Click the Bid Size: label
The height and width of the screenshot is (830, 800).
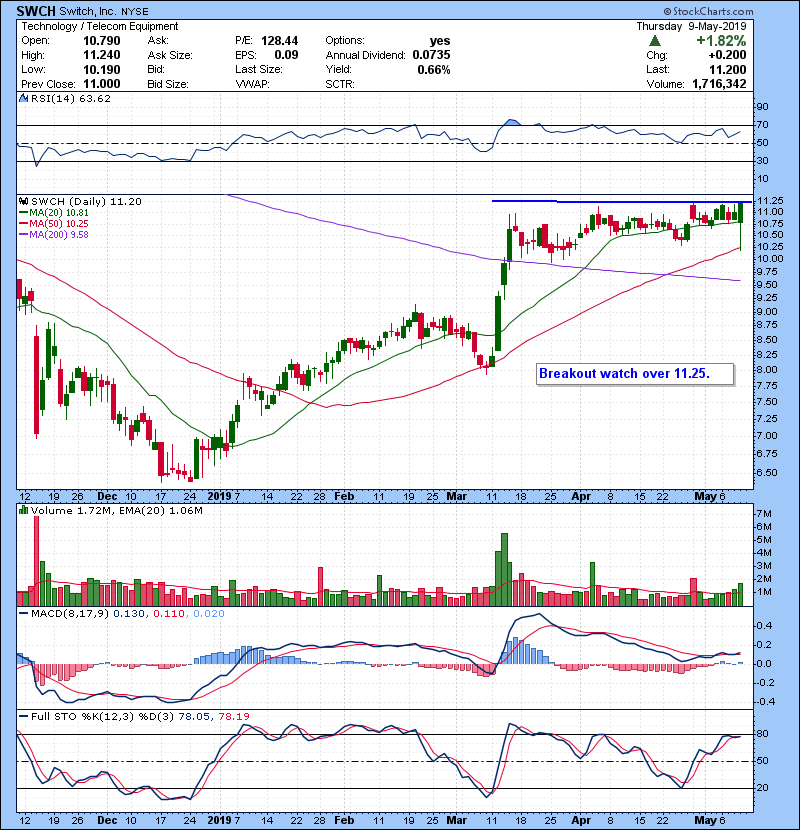pos(168,84)
